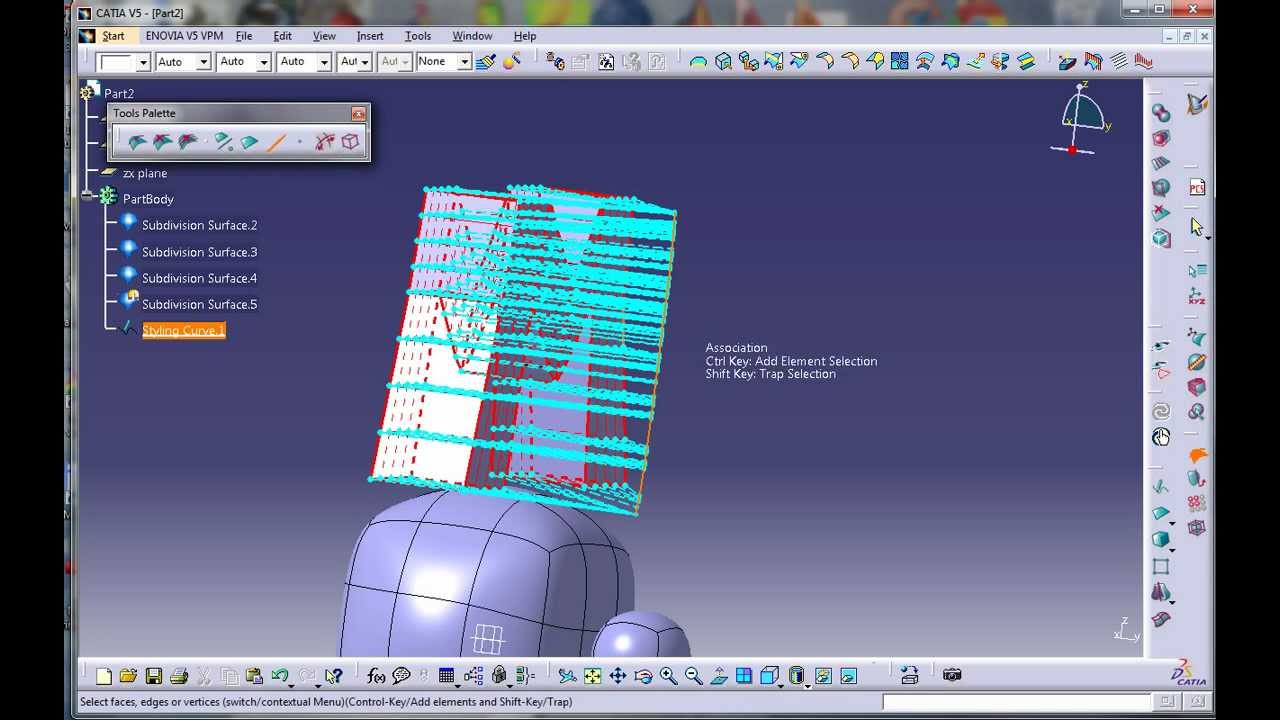Screen dimensions: 1280x720
Task: Click the Select arrow tool in right toolbar
Action: 1197,227
